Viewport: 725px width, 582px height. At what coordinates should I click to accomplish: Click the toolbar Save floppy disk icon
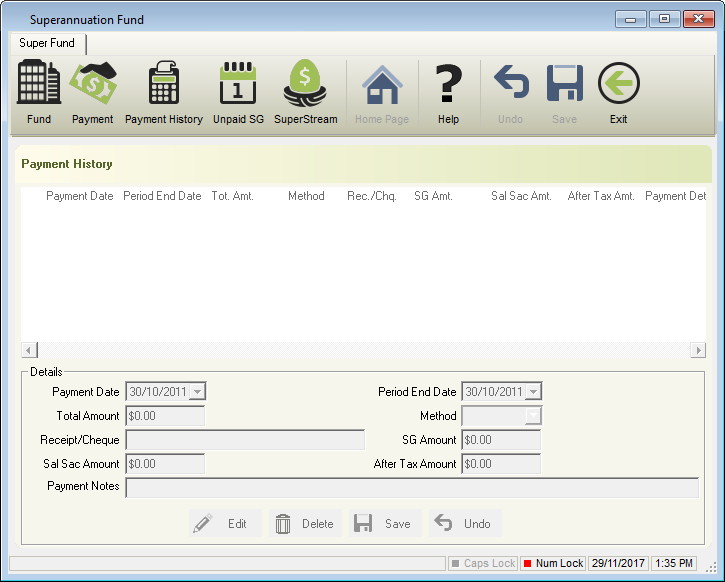(x=565, y=83)
